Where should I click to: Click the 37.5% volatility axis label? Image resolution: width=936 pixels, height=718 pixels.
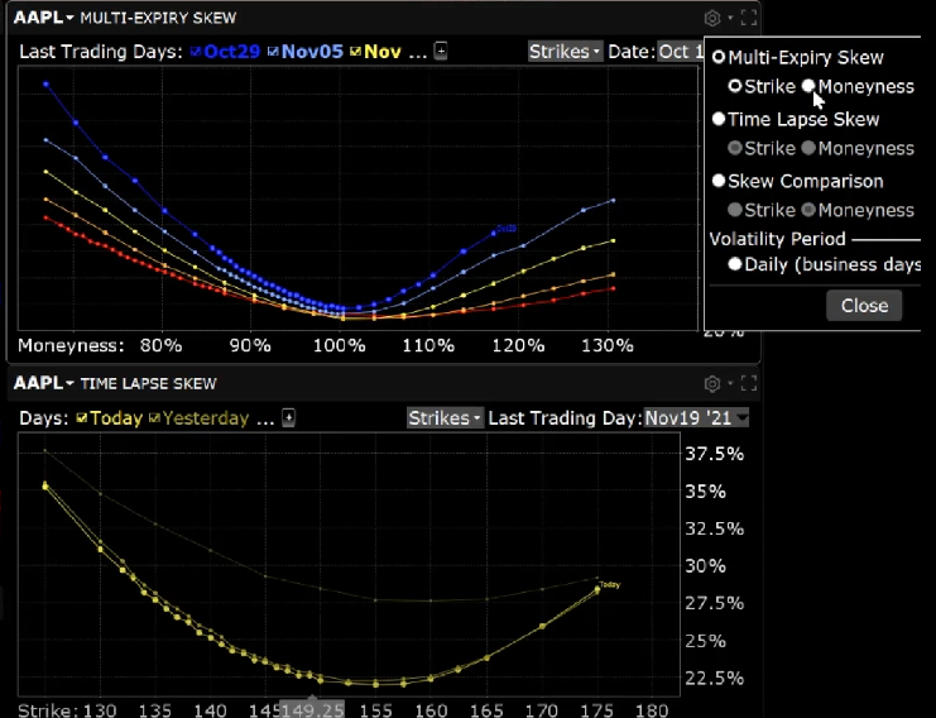coord(714,454)
